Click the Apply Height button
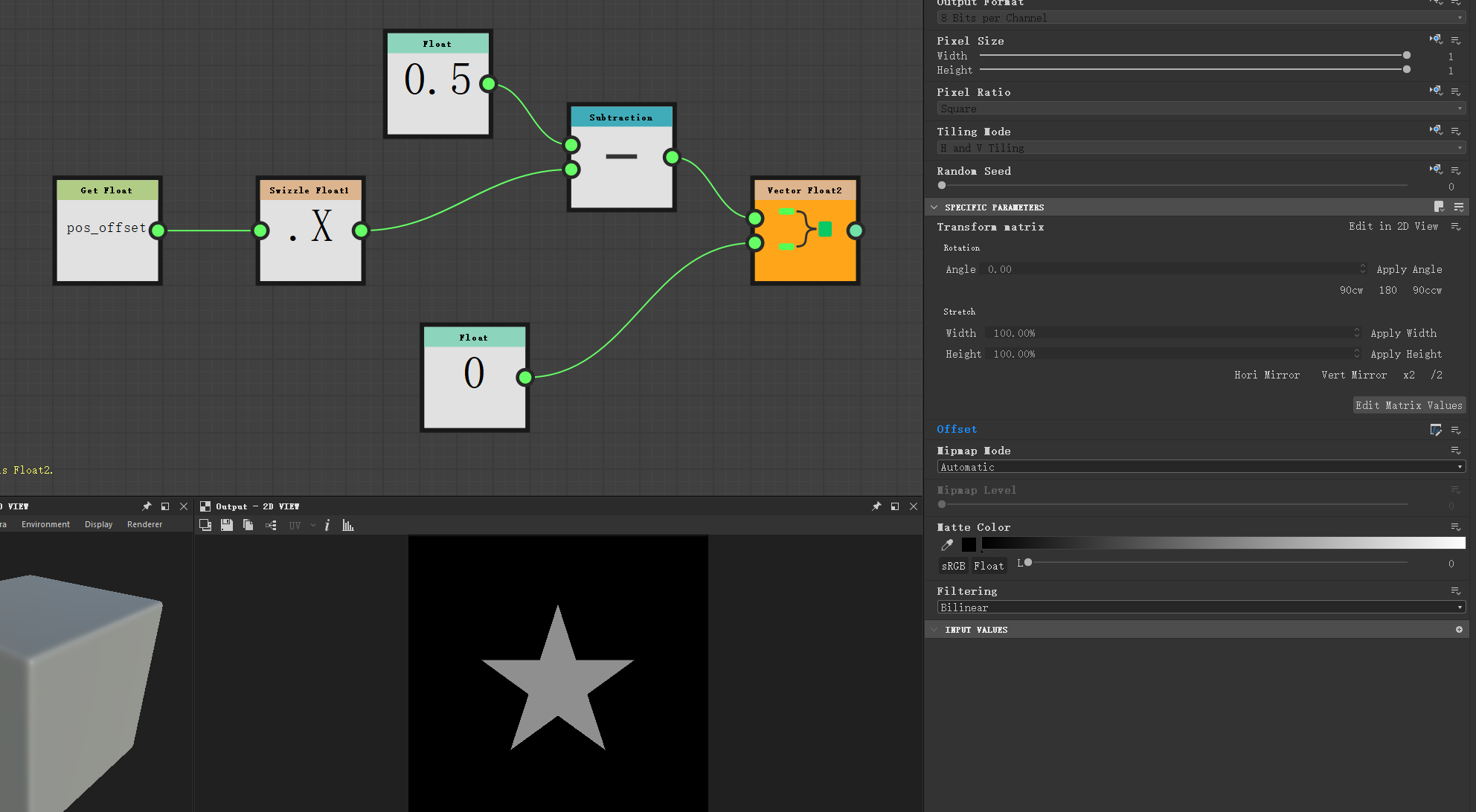This screenshot has height=812, width=1476. click(1406, 354)
